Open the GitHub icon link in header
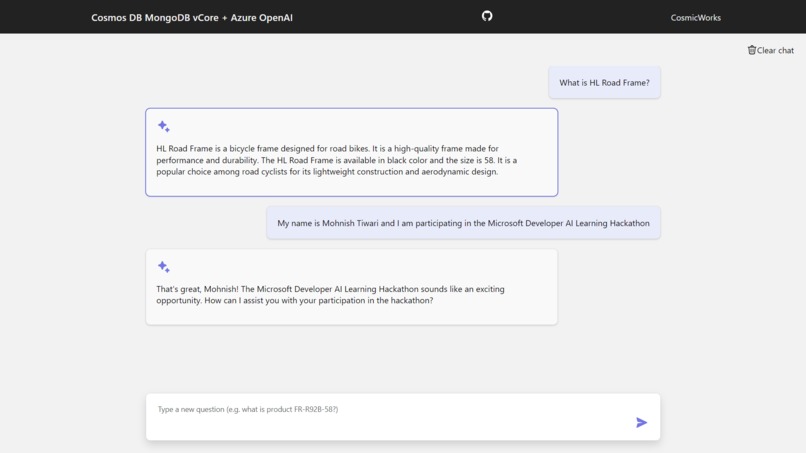Screen dimensions: 806x453 487,16
